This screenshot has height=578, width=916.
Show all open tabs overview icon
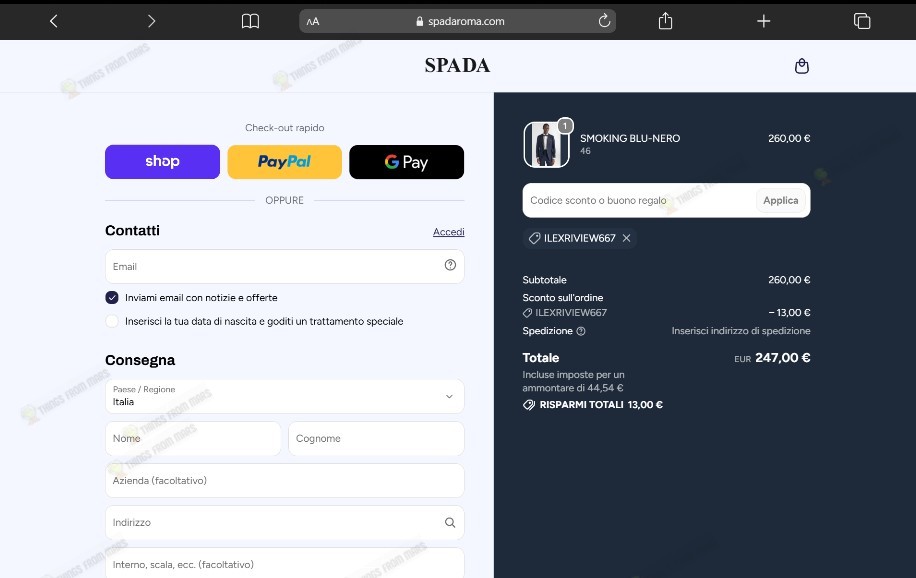pos(862,21)
